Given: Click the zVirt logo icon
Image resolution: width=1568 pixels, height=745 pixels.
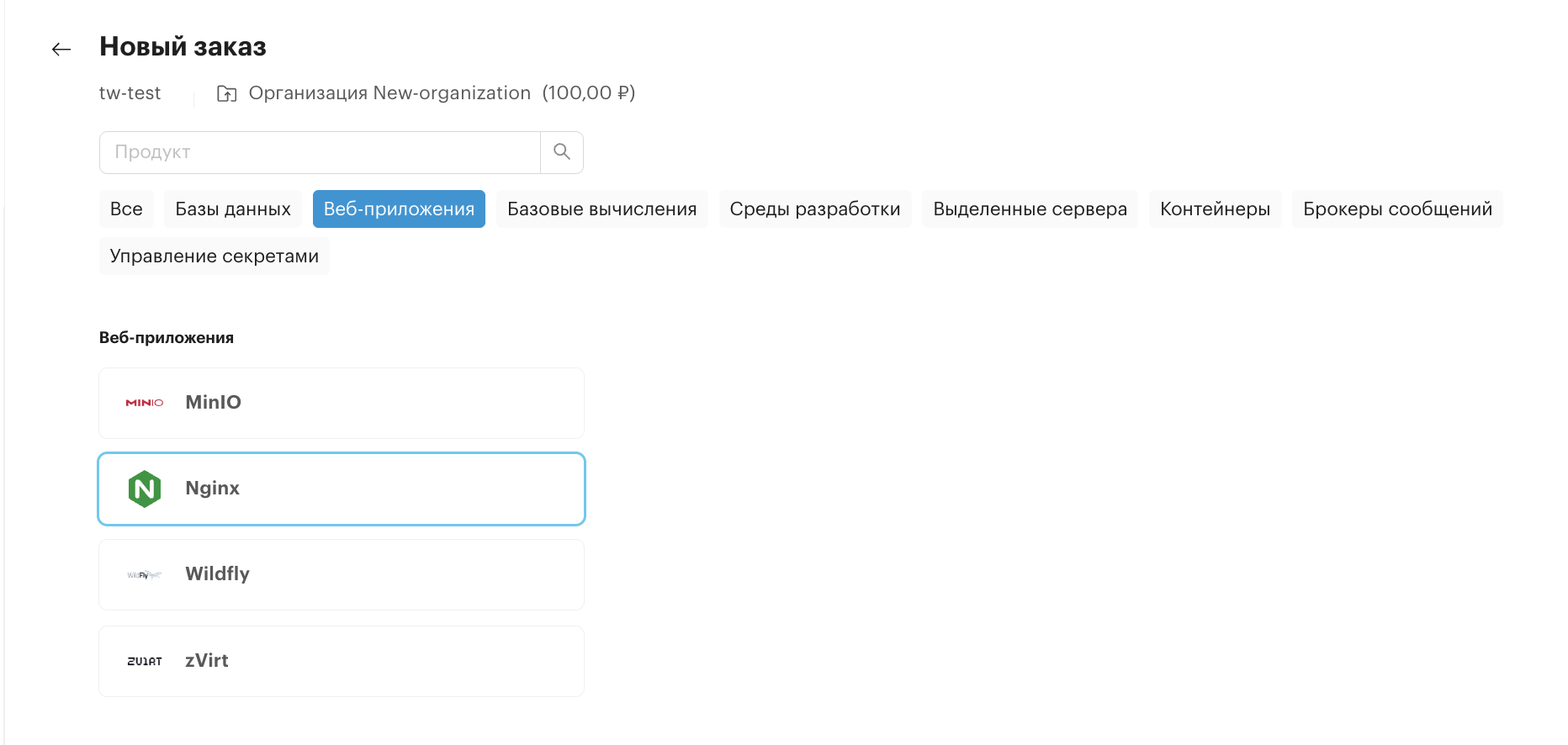Looking at the screenshot, I should 145,661.
